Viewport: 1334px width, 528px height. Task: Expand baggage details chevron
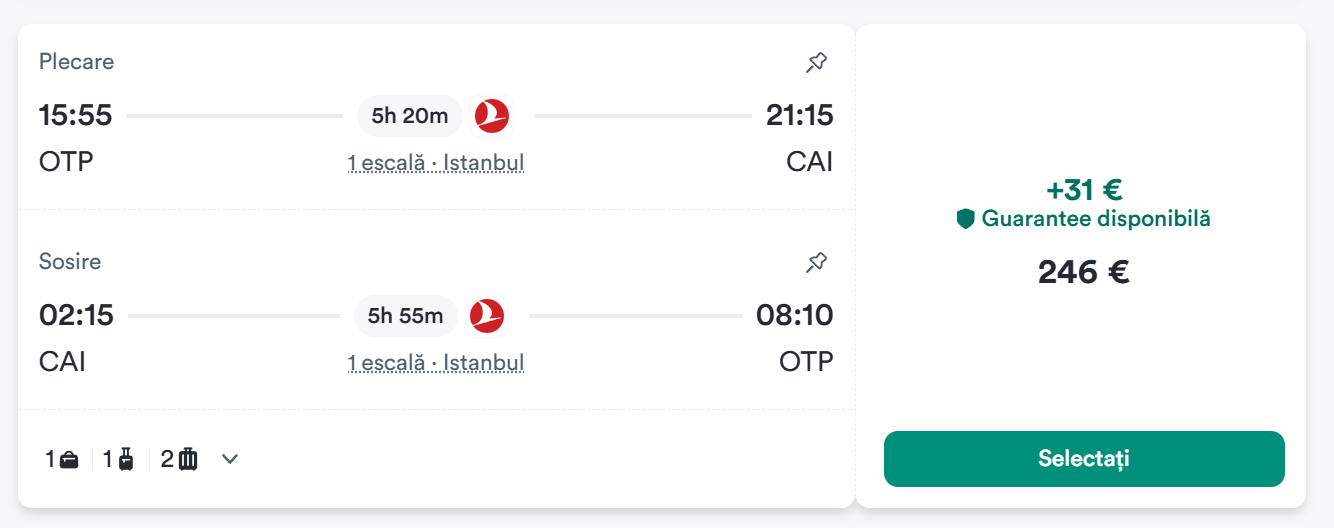pyautogui.click(x=230, y=459)
